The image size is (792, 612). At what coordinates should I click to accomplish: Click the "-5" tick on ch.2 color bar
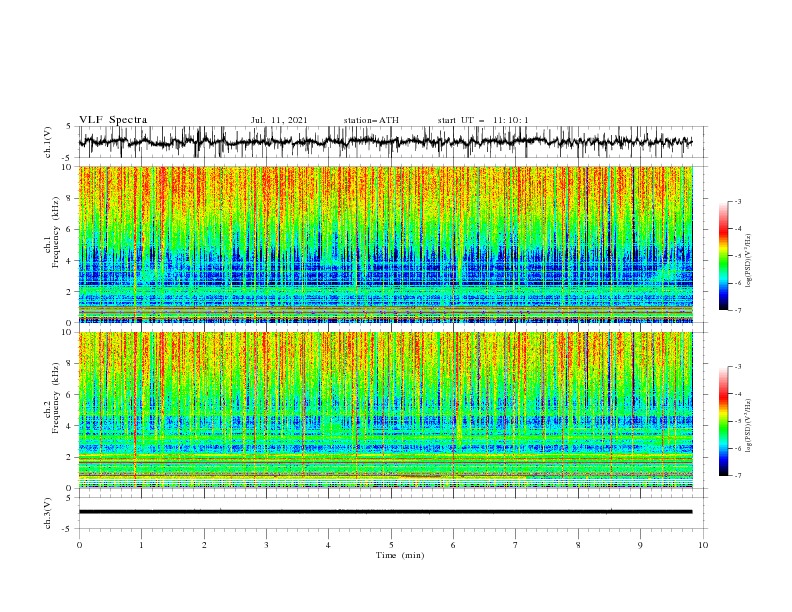coord(737,421)
